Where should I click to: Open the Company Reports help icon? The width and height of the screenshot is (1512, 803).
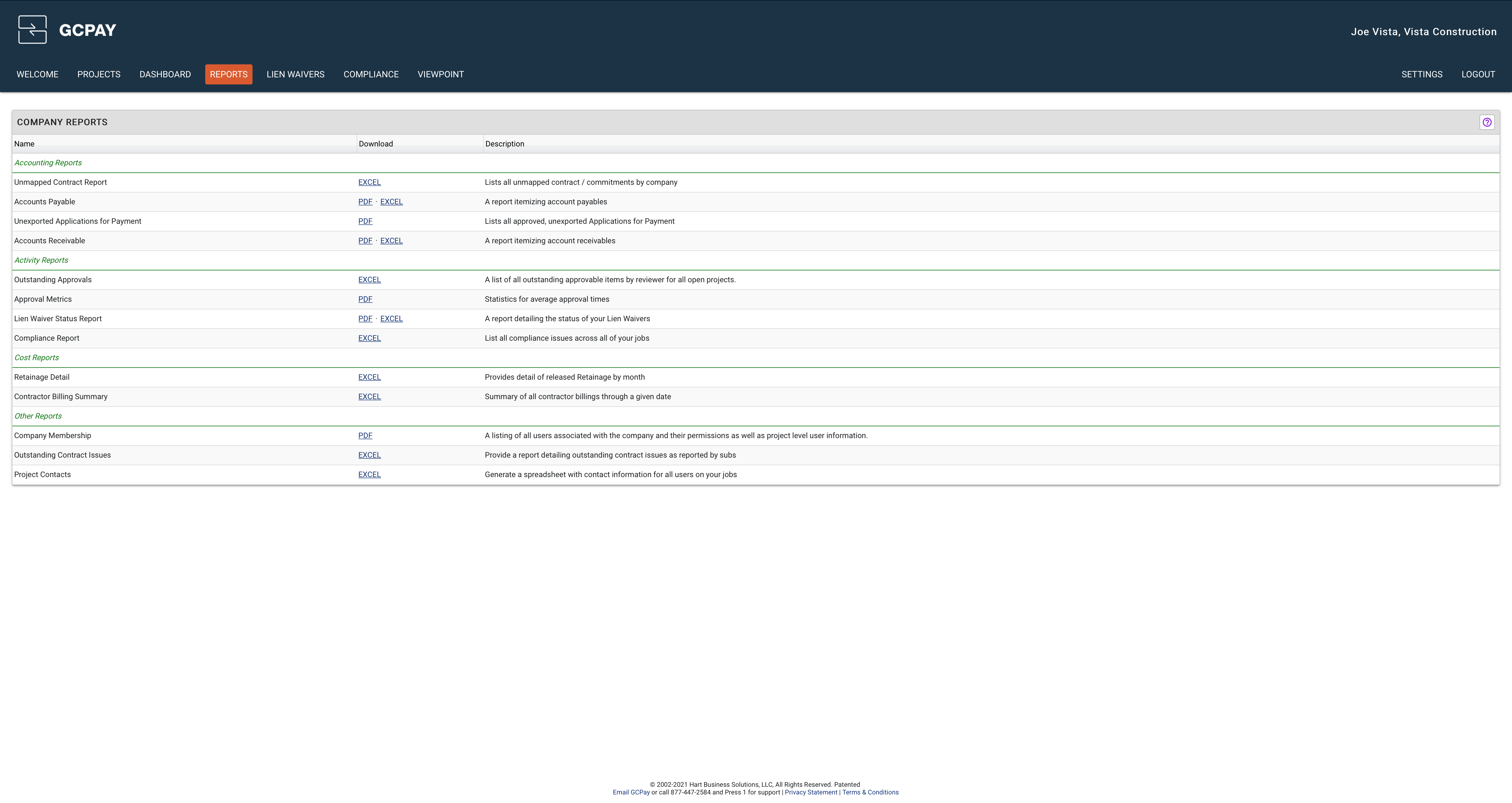(1486, 122)
